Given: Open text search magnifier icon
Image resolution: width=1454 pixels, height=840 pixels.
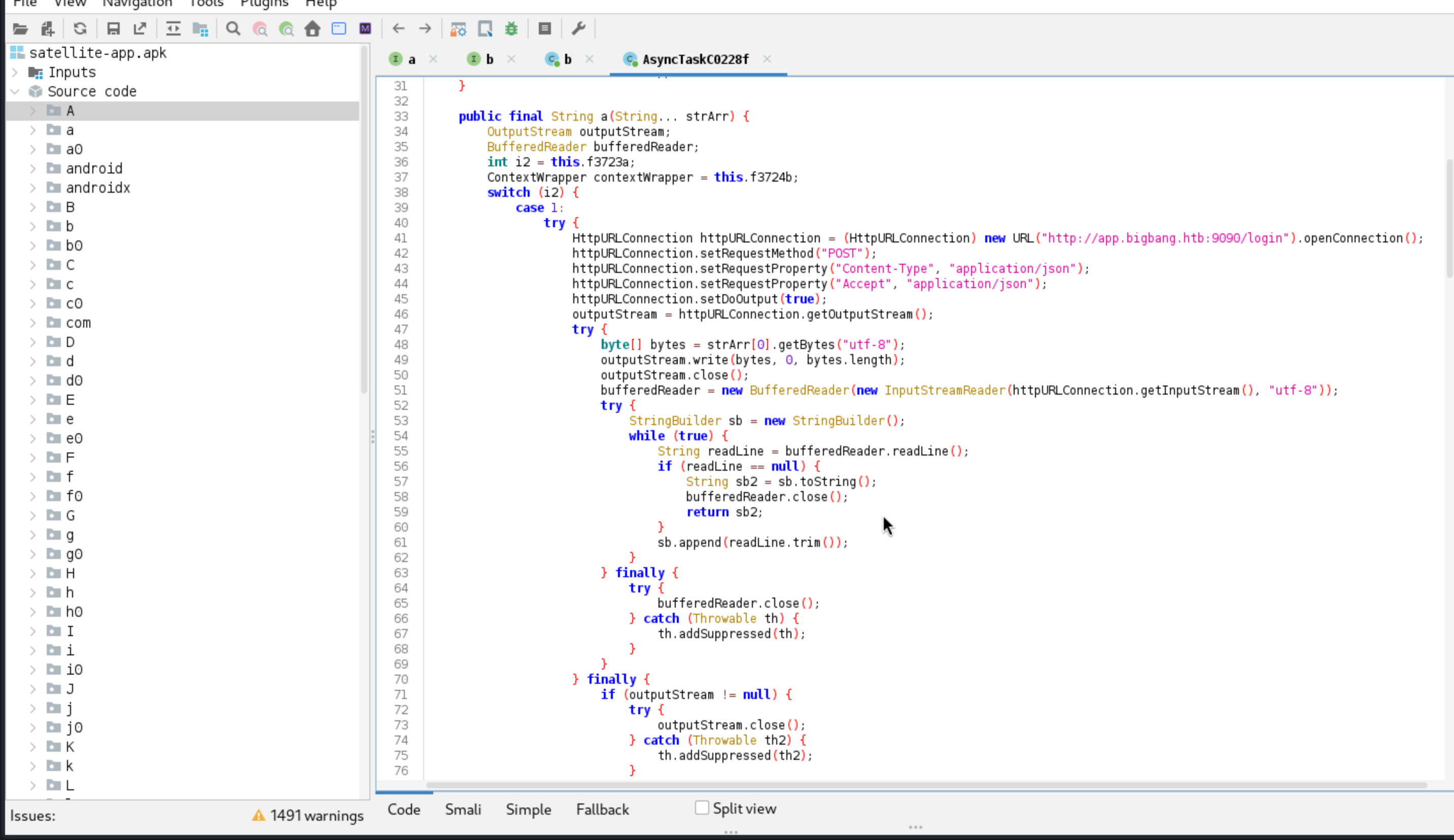Looking at the screenshot, I should pyautogui.click(x=233, y=28).
